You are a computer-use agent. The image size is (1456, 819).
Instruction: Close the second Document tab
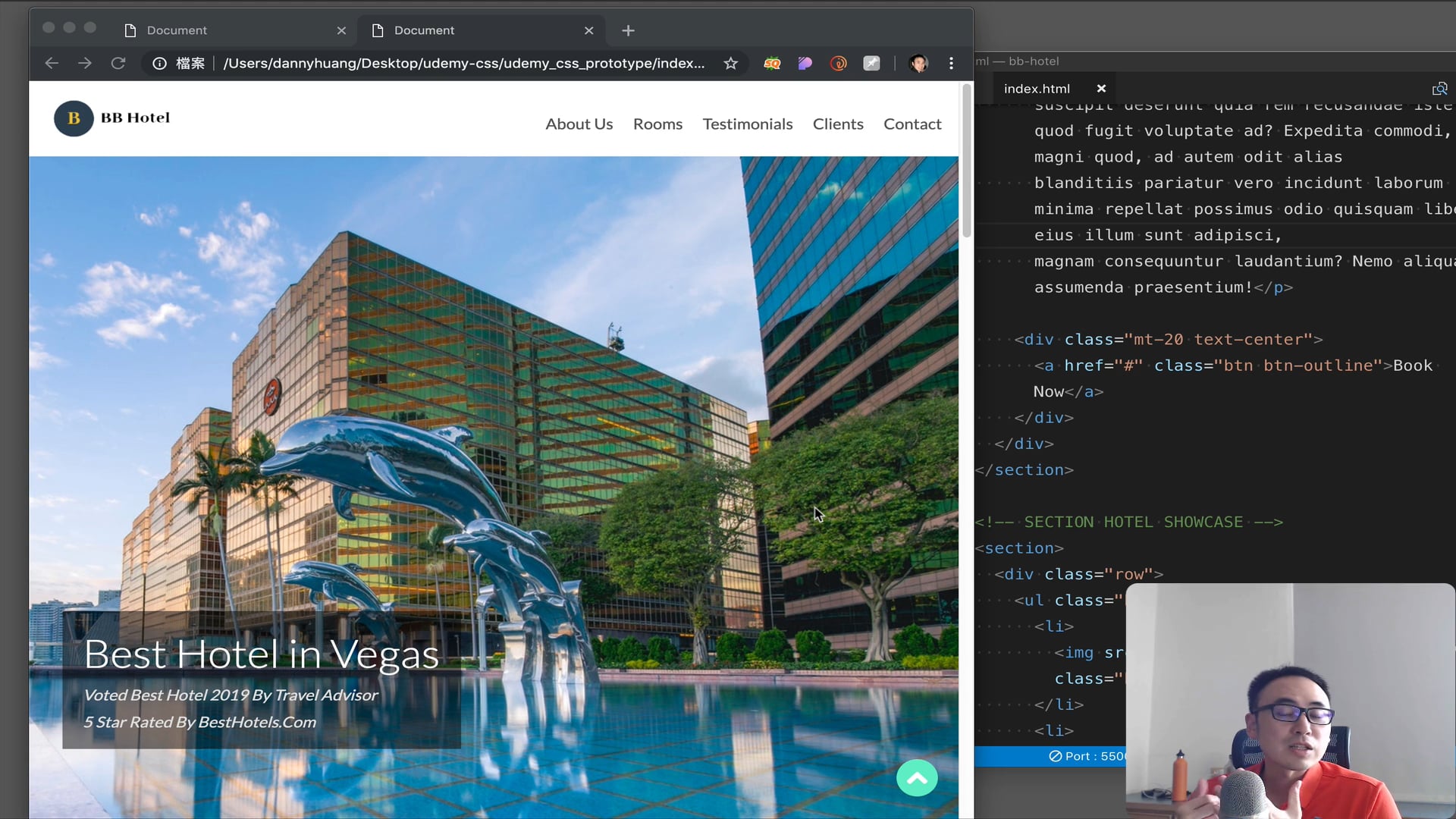[x=589, y=30]
